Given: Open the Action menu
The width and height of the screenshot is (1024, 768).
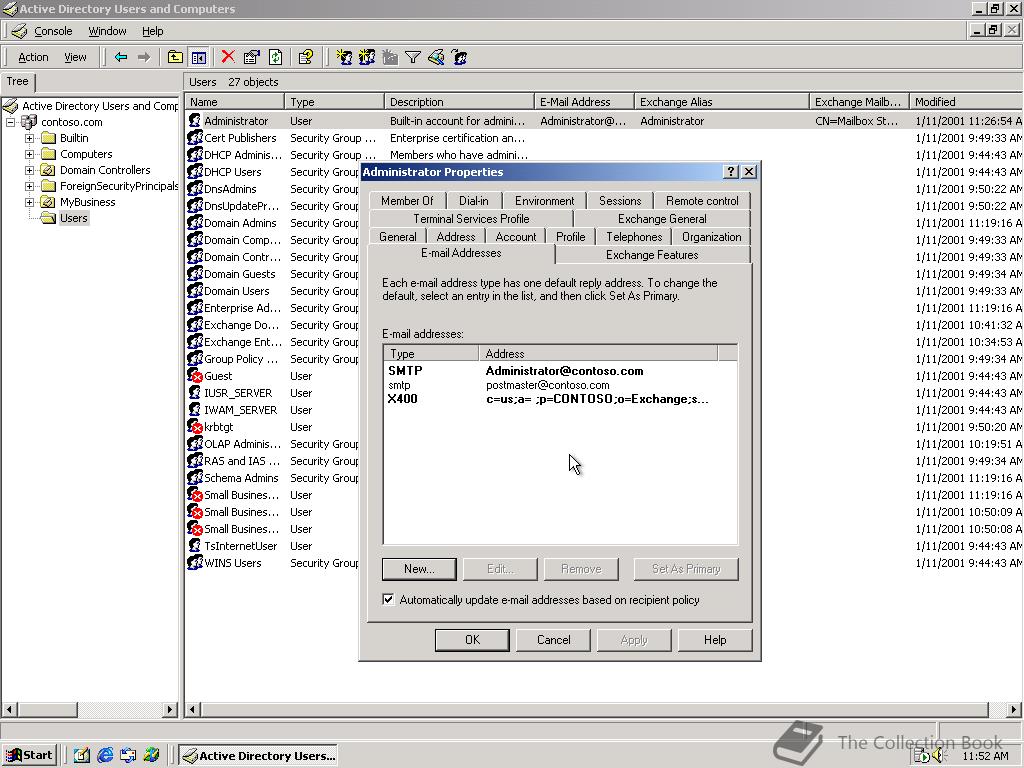Looking at the screenshot, I should [x=33, y=57].
